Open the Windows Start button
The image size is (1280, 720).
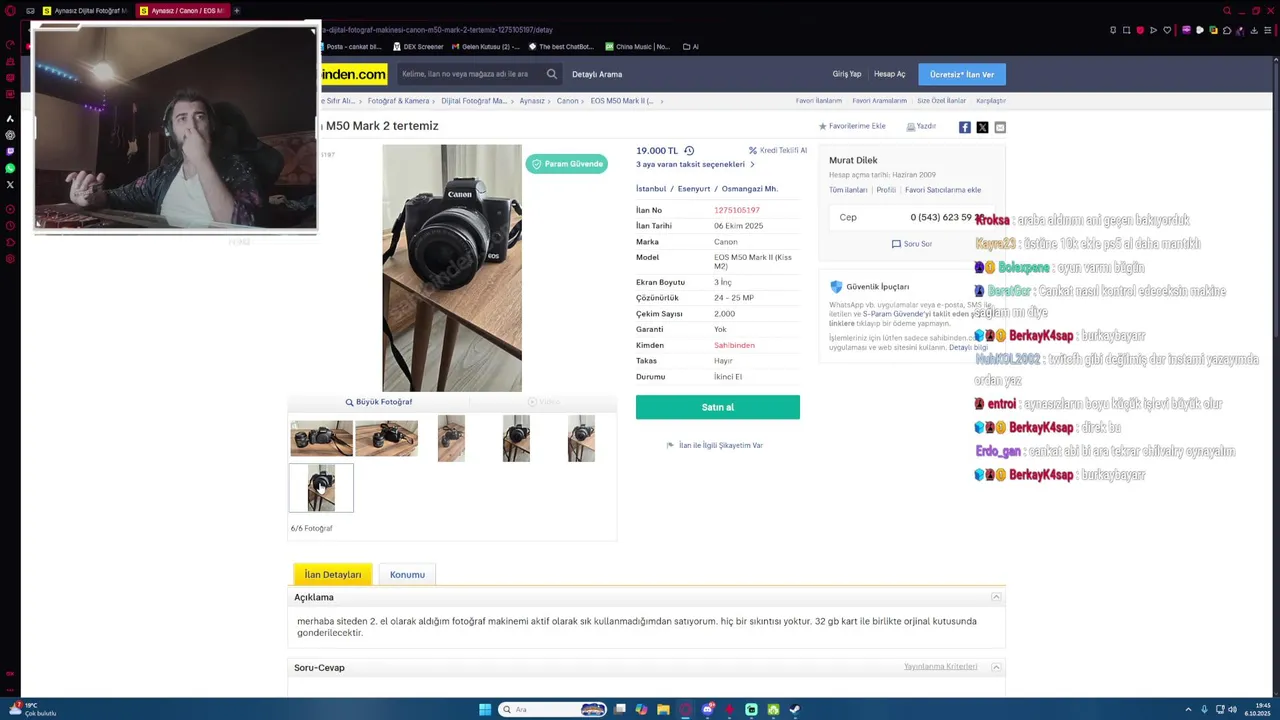tap(485, 709)
